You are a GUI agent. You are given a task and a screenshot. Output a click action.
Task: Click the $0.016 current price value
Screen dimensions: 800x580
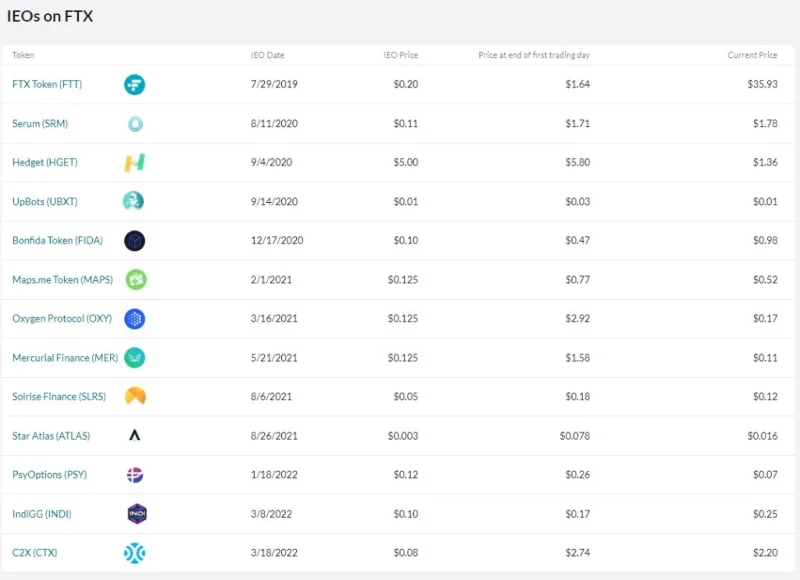pyautogui.click(x=762, y=436)
